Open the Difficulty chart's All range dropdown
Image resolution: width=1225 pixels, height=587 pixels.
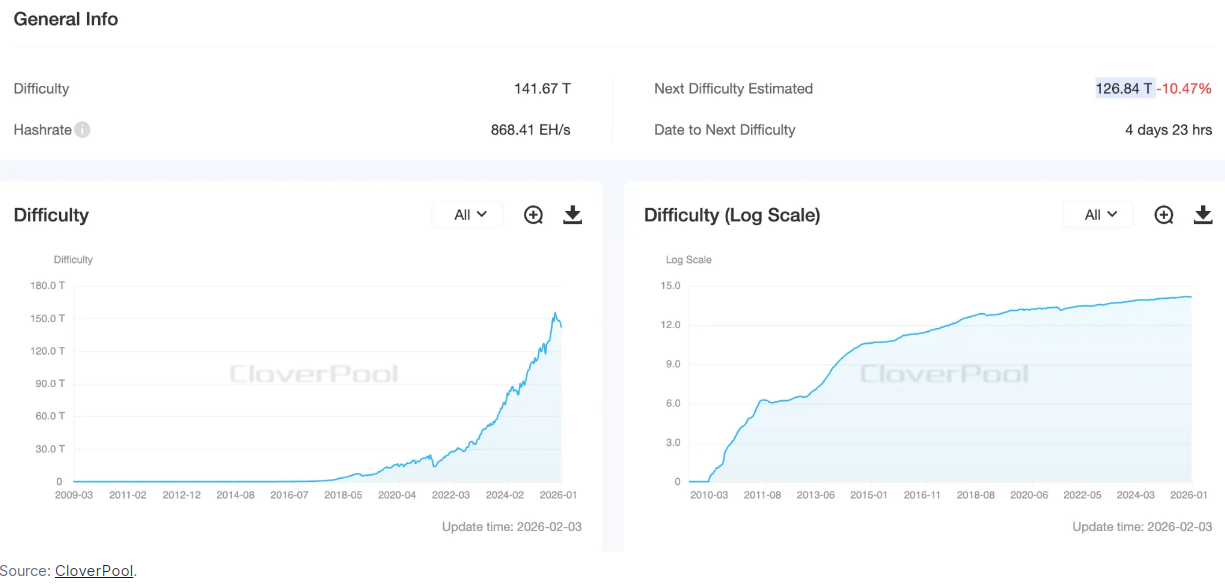[x=470, y=215]
